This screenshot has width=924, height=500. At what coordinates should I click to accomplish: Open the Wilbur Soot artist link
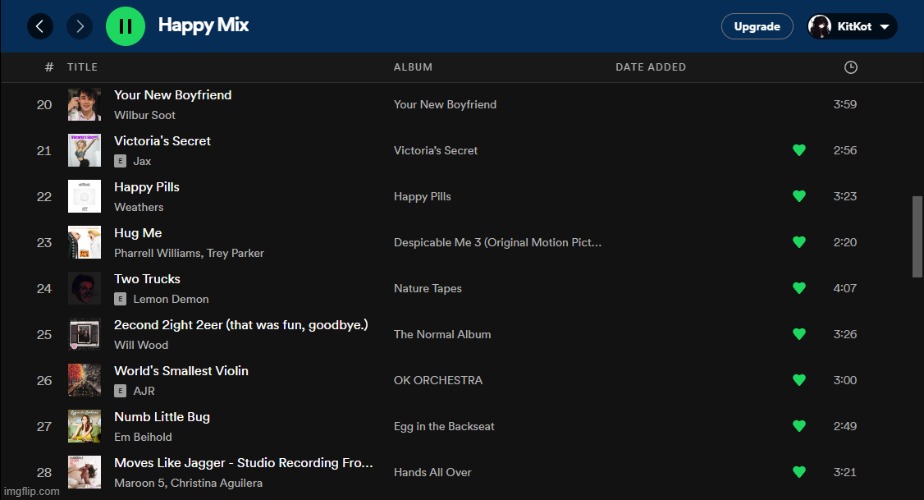pos(144,115)
